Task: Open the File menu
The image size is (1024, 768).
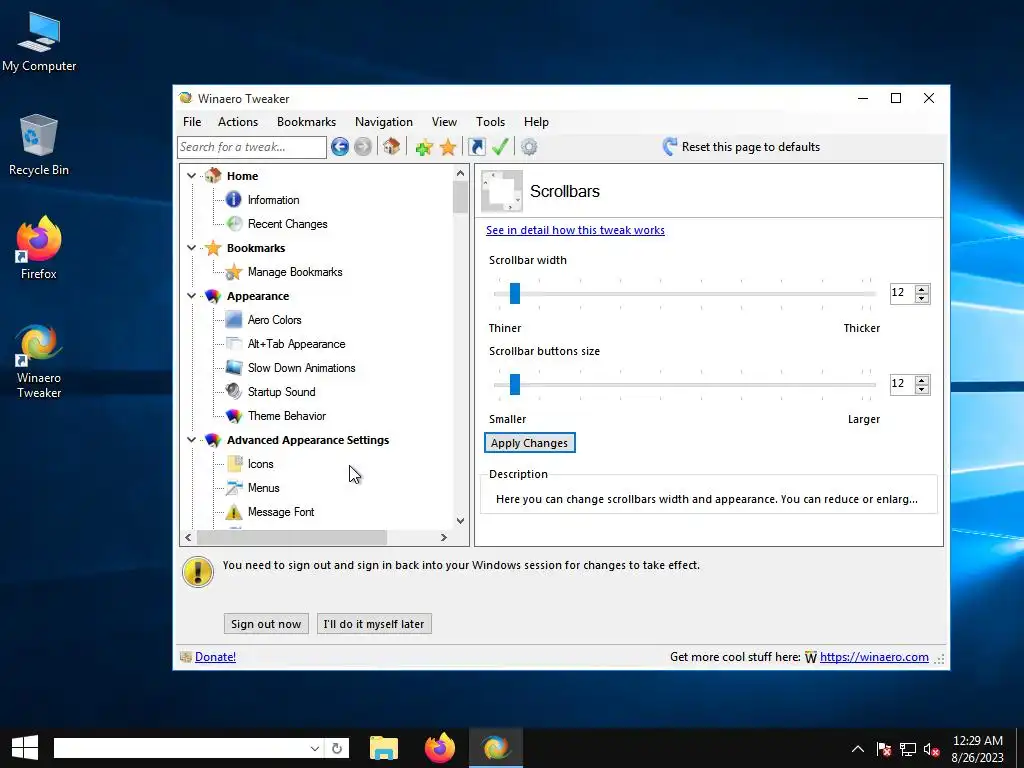Action: tap(192, 122)
